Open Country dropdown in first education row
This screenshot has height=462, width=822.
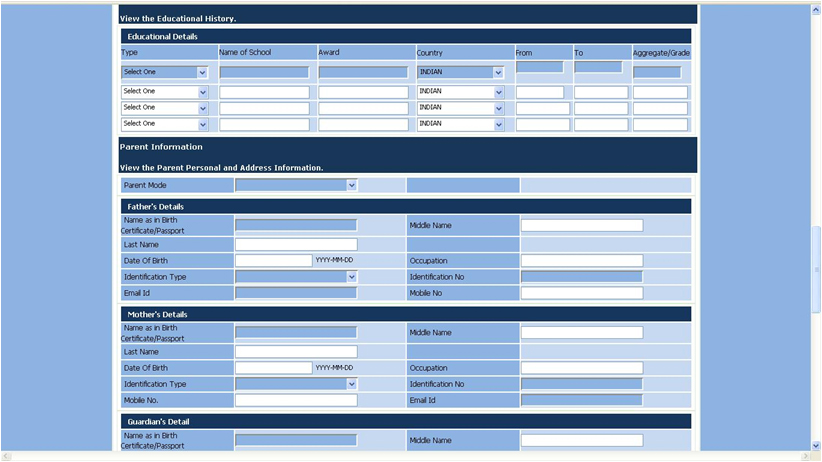tap(461, 72)
